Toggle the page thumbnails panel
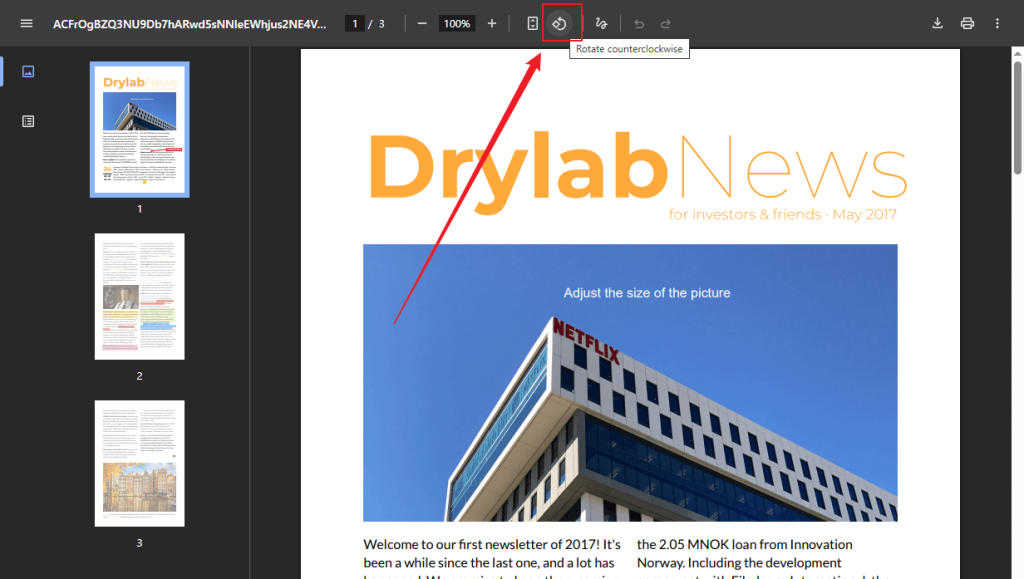 [x=28, y=71]
